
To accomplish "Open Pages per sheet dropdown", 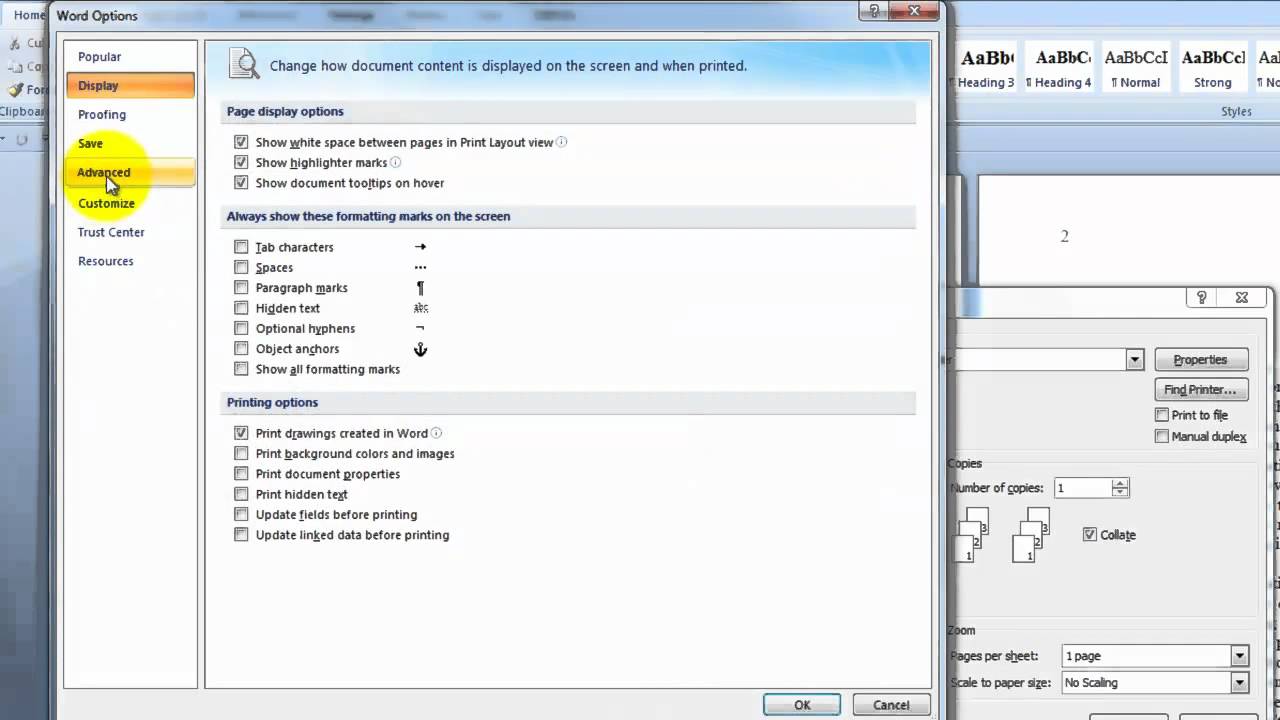I will [x=1240, y=656].
